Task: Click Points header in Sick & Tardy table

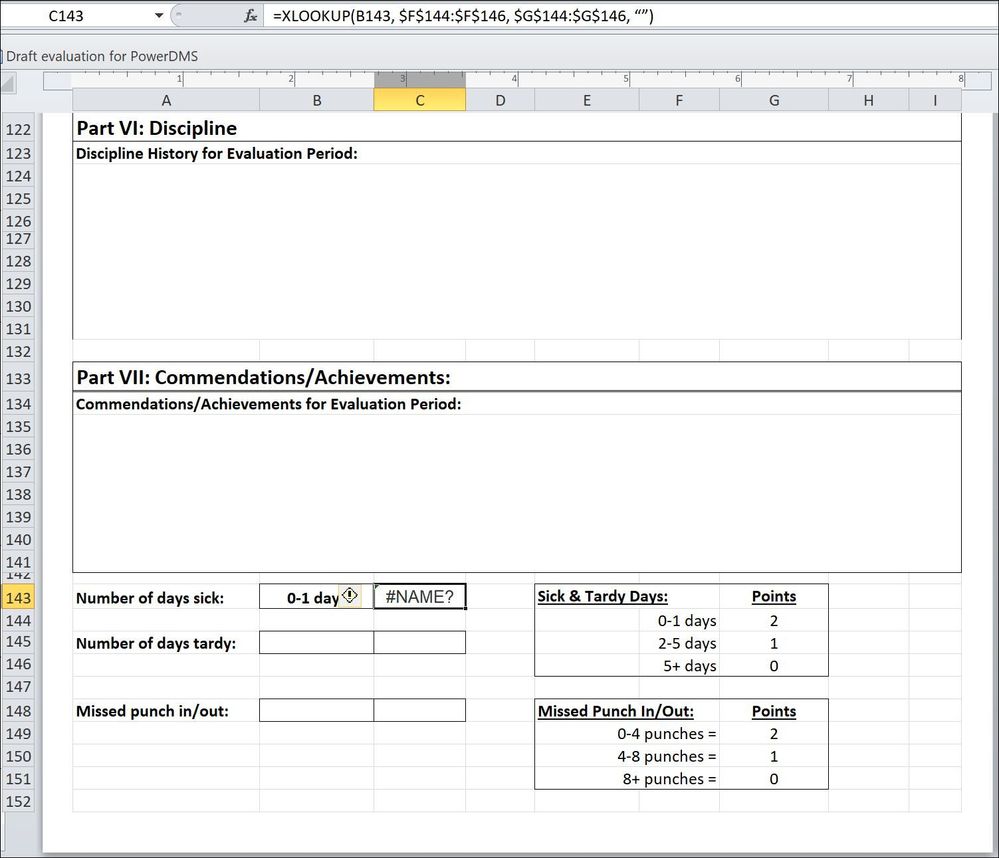Action: (774, 596)
